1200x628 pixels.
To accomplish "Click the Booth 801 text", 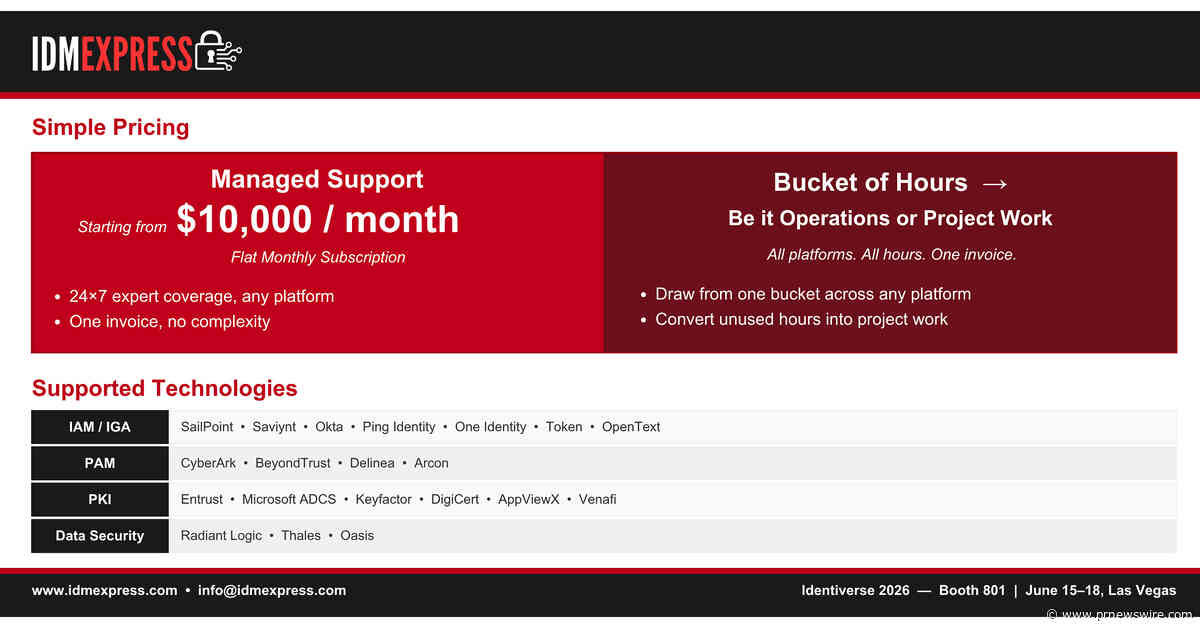I will pyautogui.click(x=972, y=590).
